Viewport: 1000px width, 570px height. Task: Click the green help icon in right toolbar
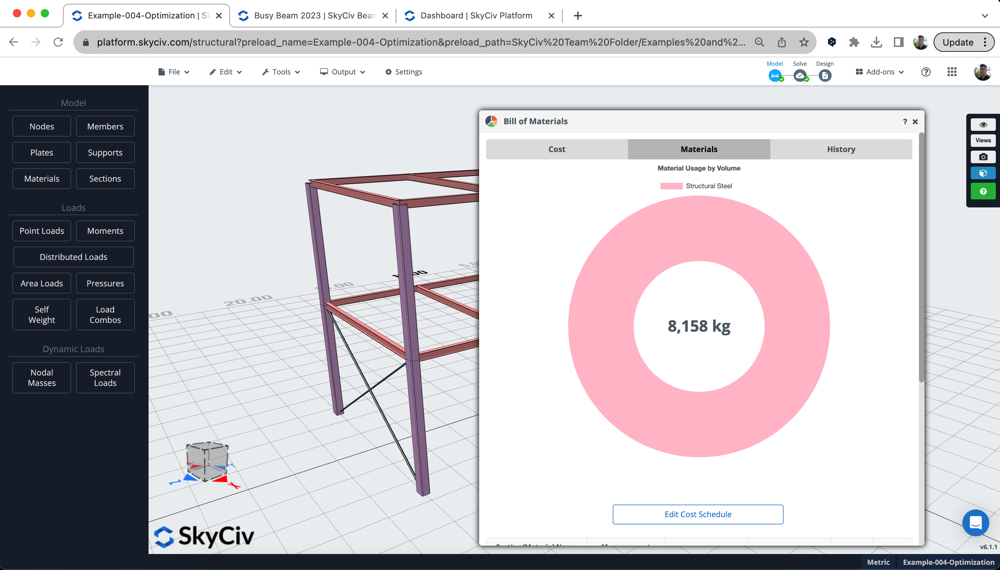pos(983,191)
